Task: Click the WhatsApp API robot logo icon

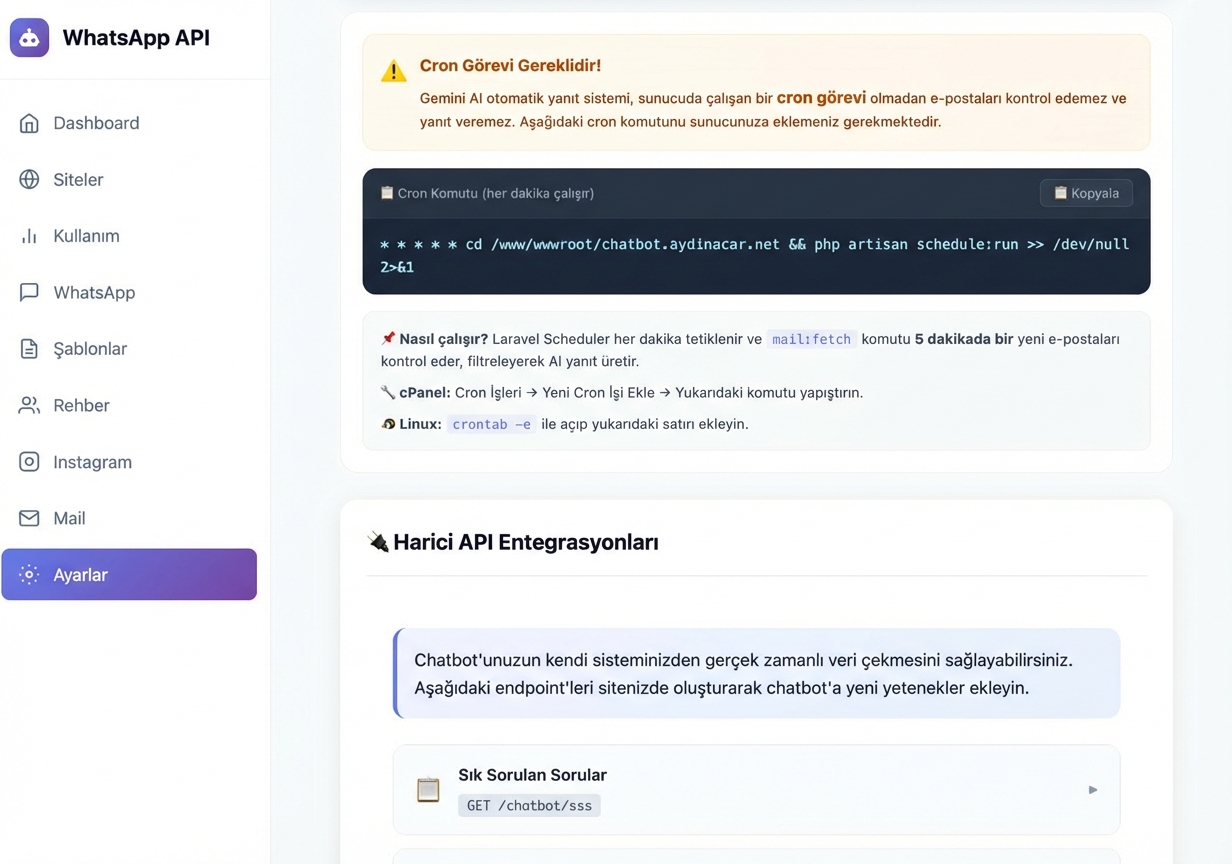Action: 29,38
